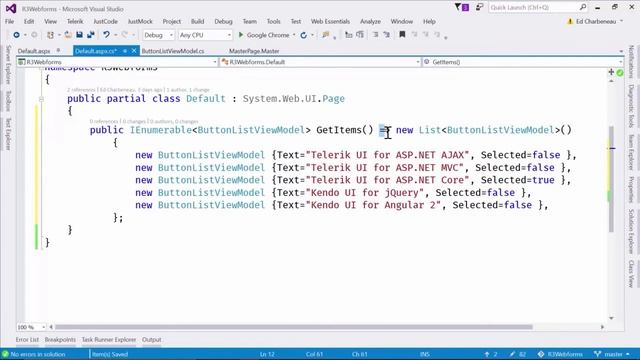Switch to the MasterPage.Master tab
This screenshot has width=640, height=360.
(x=254, y=51)
